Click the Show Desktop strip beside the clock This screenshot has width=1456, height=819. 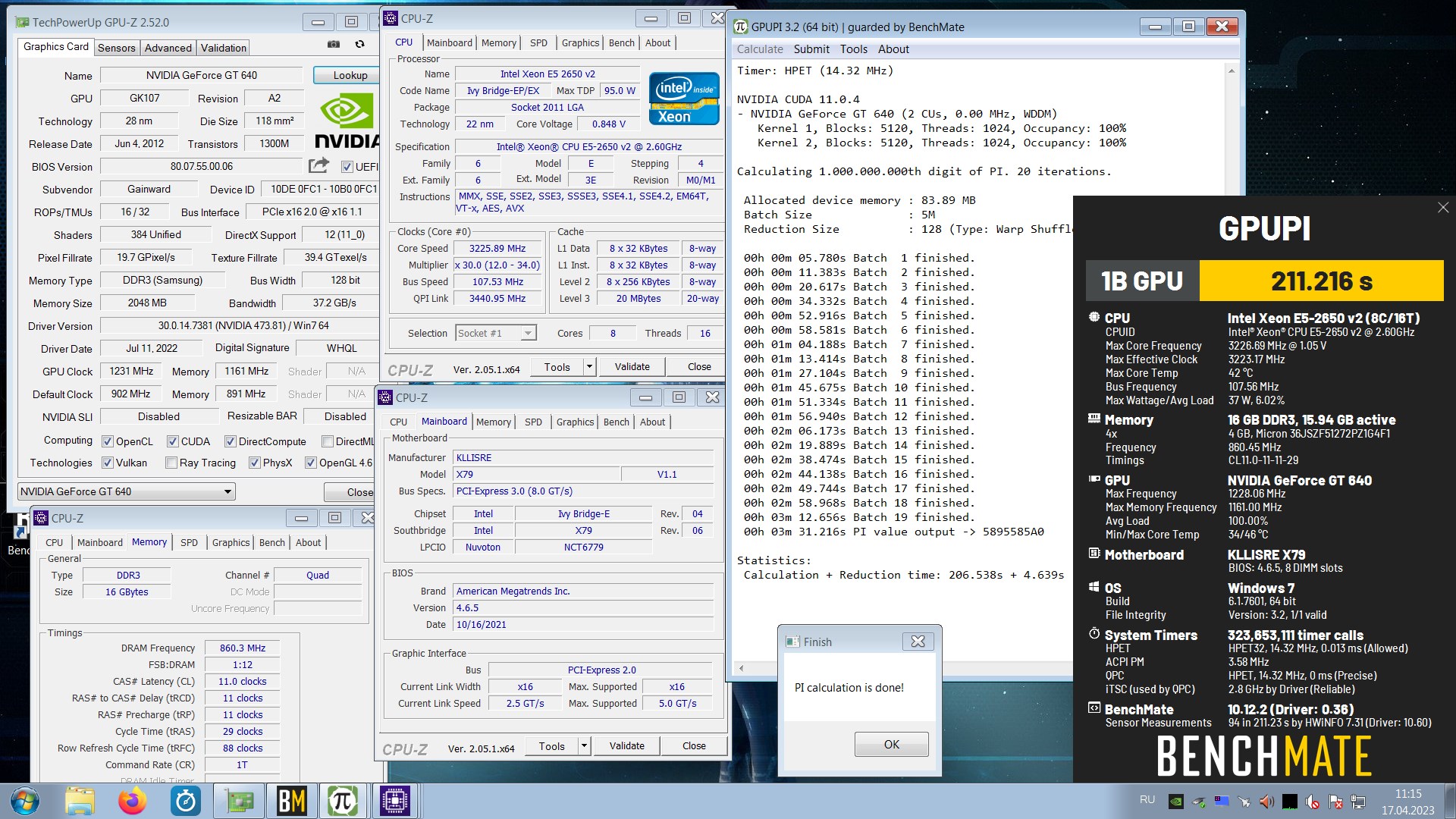1449,801
